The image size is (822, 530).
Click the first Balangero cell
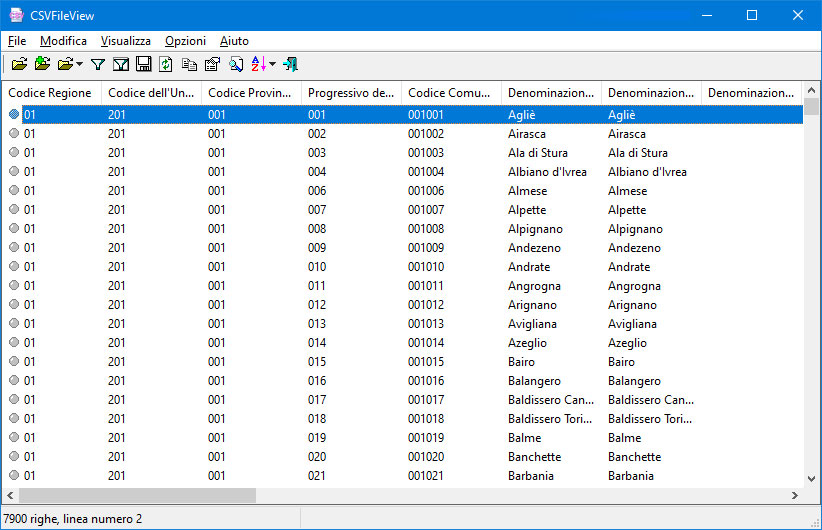[x=534, y=381]
